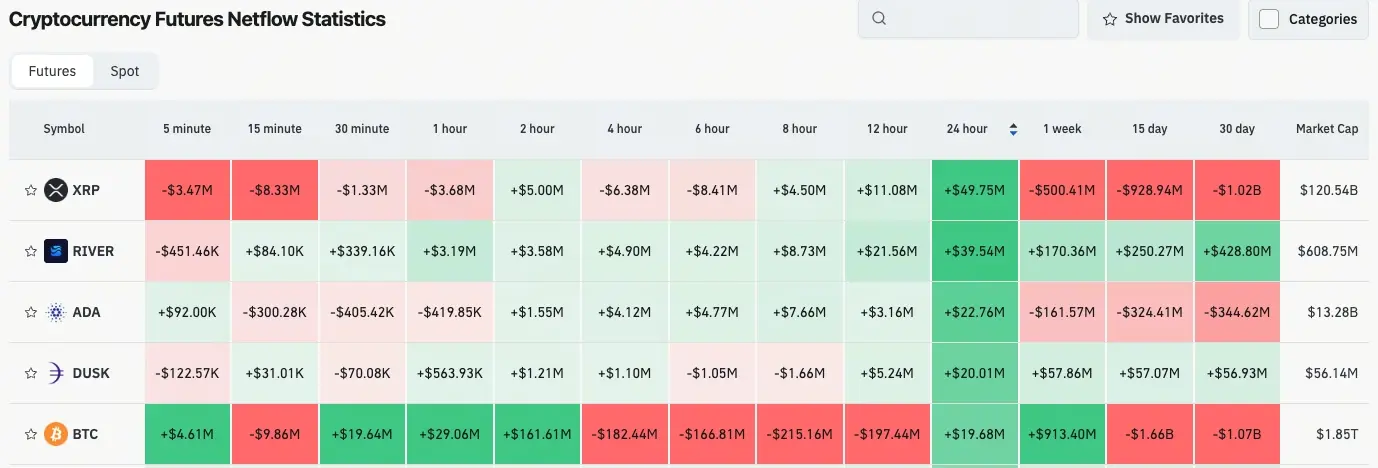1378x468 pixels.
Task: Click the Symbol column header
Action: (x=64, y=129)
